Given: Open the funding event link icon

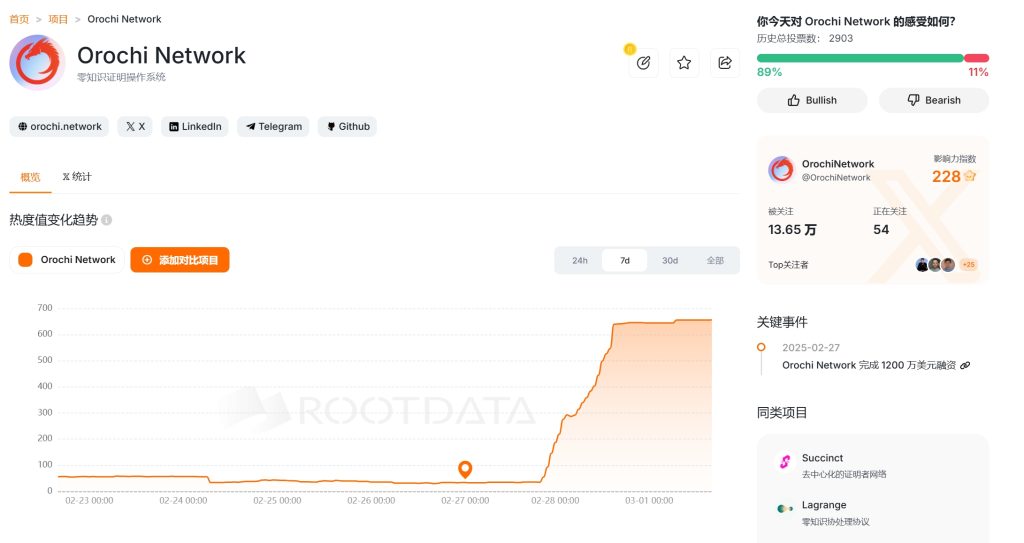Looking at the screenshot, I should 965,365.
